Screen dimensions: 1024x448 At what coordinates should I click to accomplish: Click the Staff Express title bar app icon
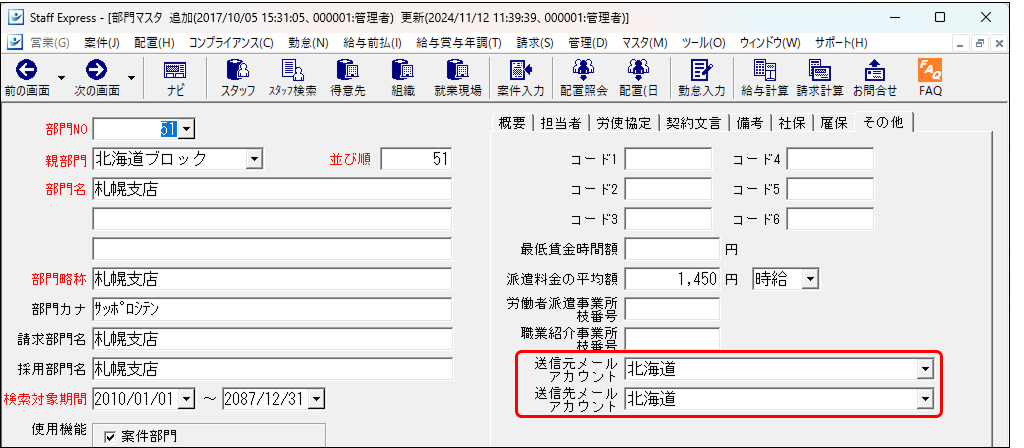17,17
